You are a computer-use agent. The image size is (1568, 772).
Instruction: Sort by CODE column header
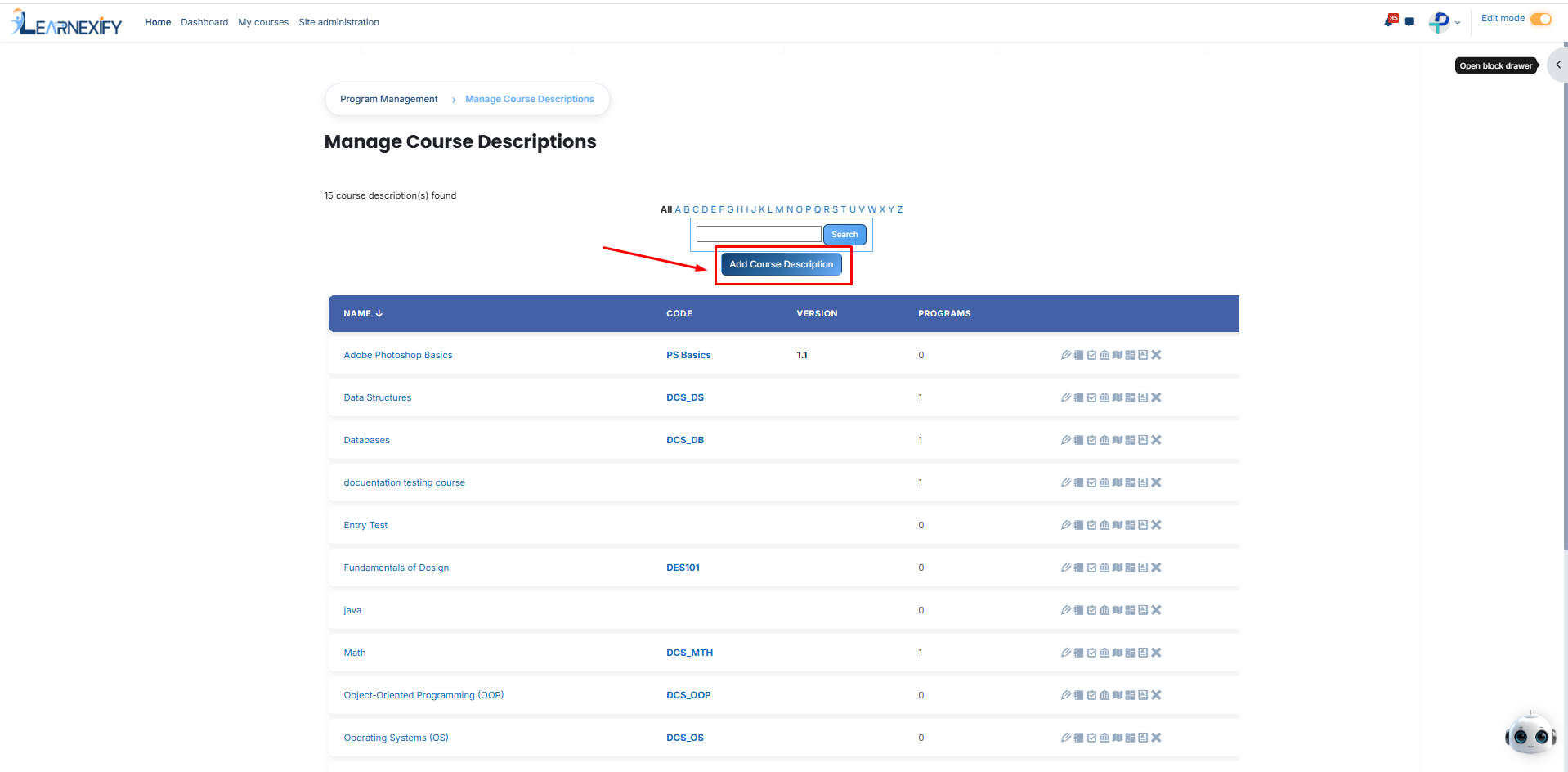point(679,313)
